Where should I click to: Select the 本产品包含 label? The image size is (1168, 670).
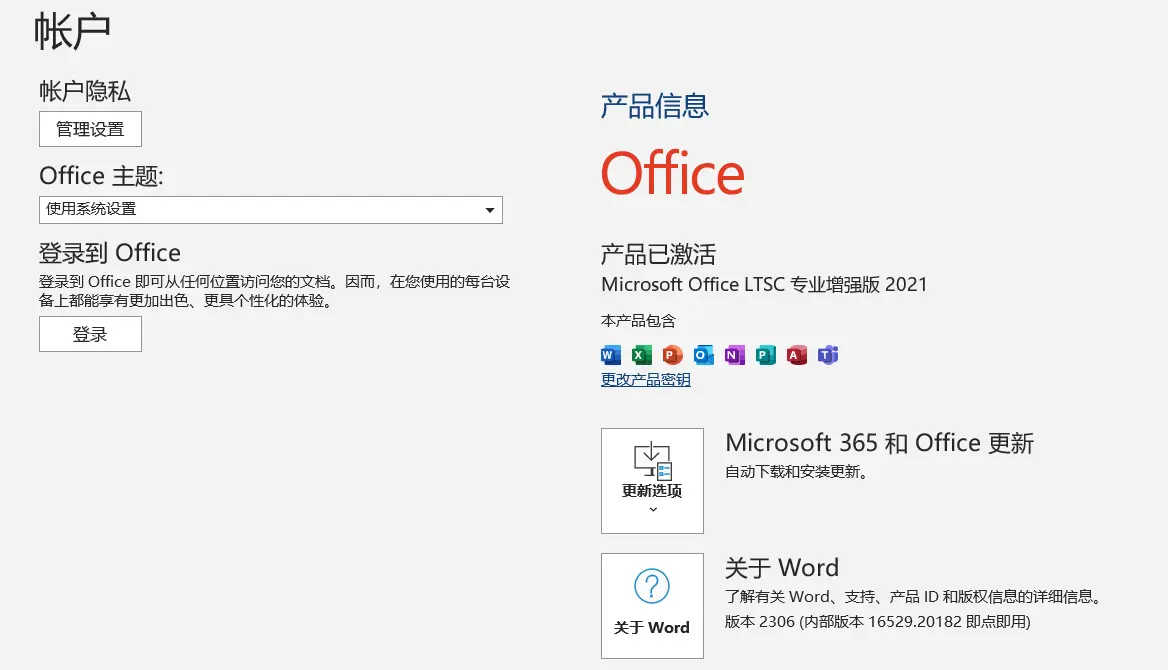tap(638, 321)
